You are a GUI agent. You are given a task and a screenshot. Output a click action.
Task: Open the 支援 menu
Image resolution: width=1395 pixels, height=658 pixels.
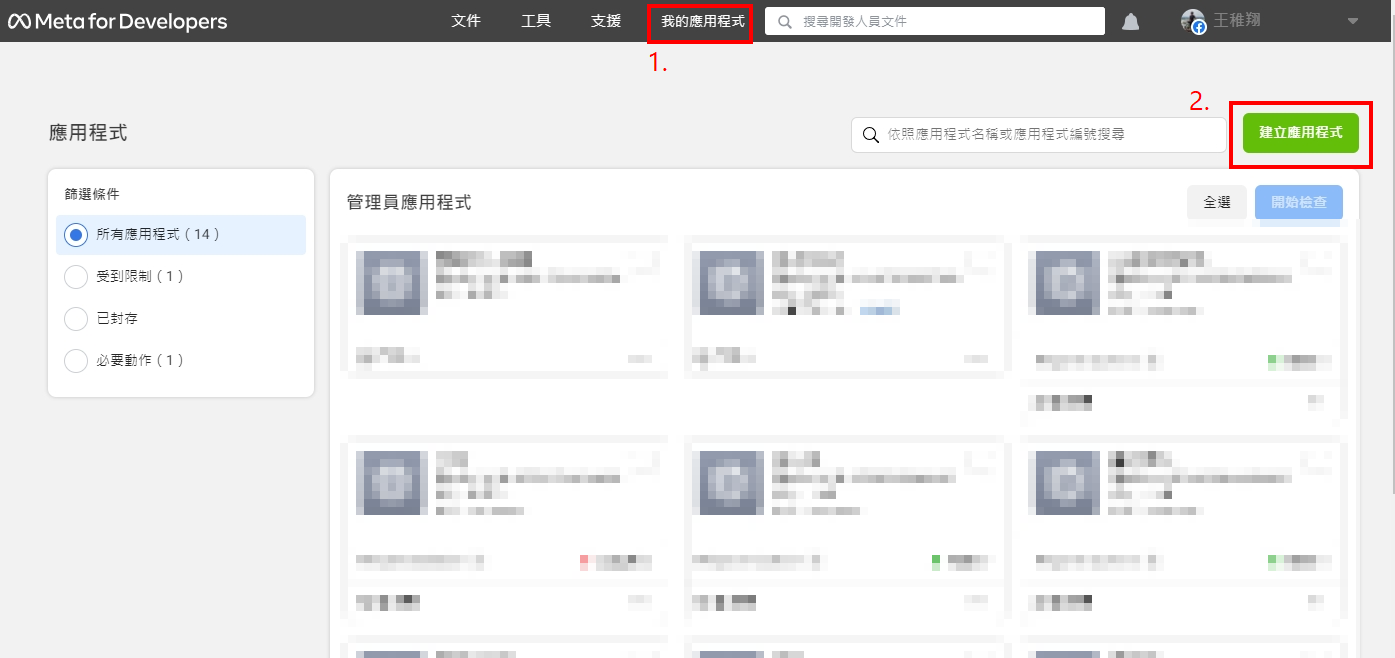coord(606,21)
